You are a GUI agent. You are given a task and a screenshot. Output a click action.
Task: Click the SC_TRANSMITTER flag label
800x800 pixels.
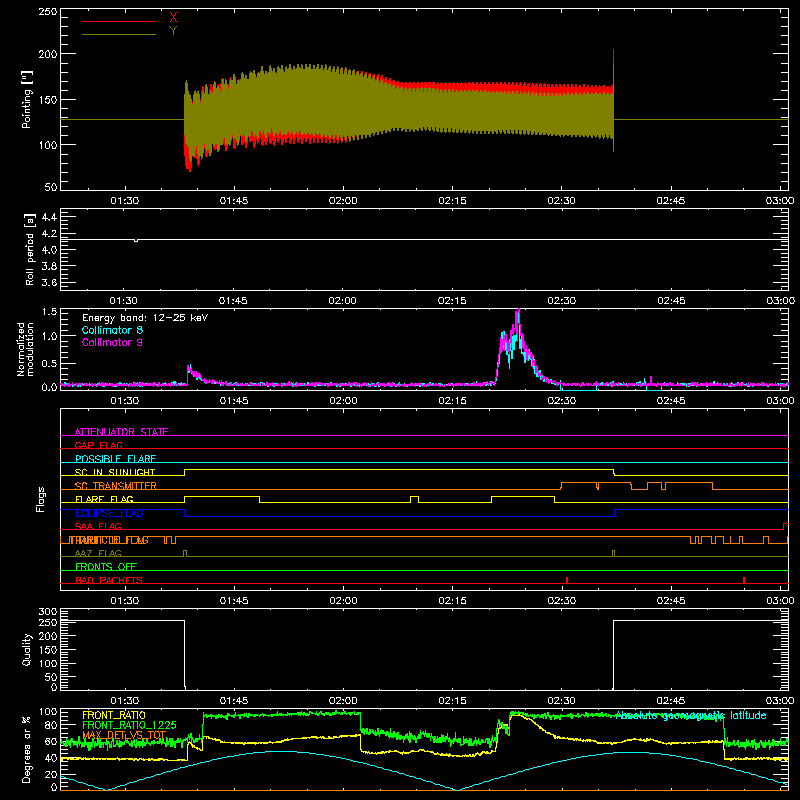(x=115, y=486)
